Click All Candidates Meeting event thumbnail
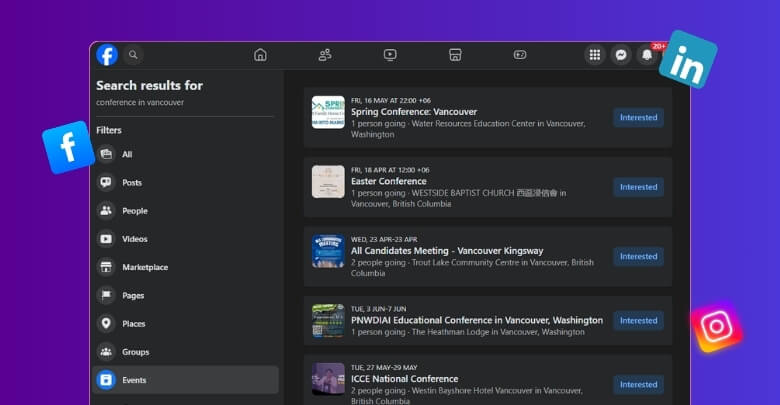This screenshot has height=405, width=780. coord(328,251)
